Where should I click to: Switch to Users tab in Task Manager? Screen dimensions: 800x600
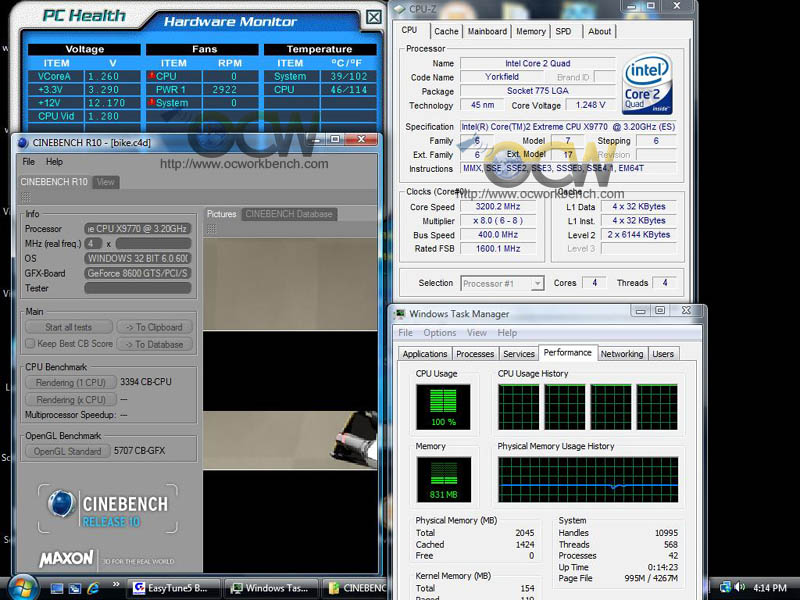click(663, 354)
